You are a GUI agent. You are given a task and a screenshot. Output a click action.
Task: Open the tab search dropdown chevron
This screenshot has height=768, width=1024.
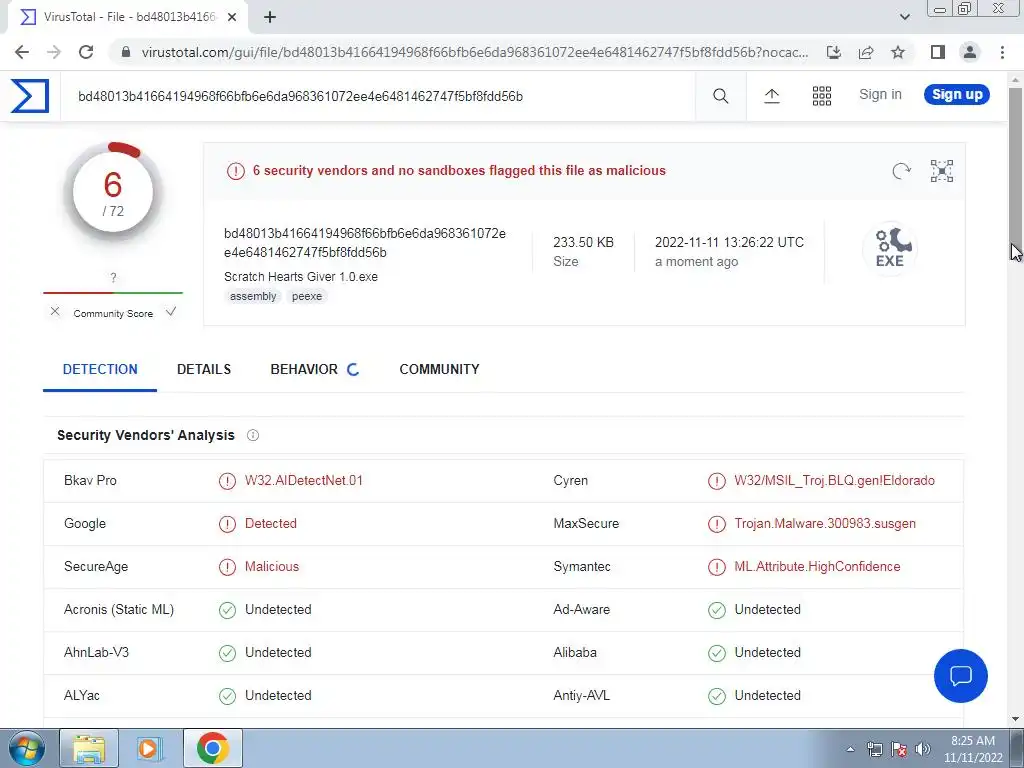click(904, 17)
